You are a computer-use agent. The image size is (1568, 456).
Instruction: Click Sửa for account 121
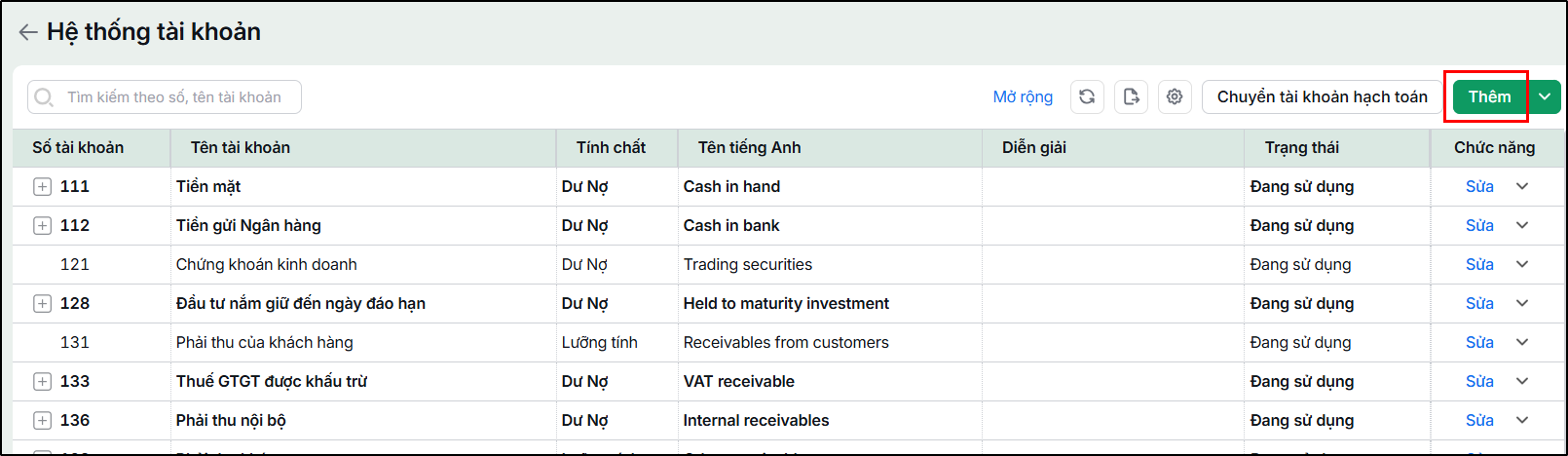(x=1479, y=265)
